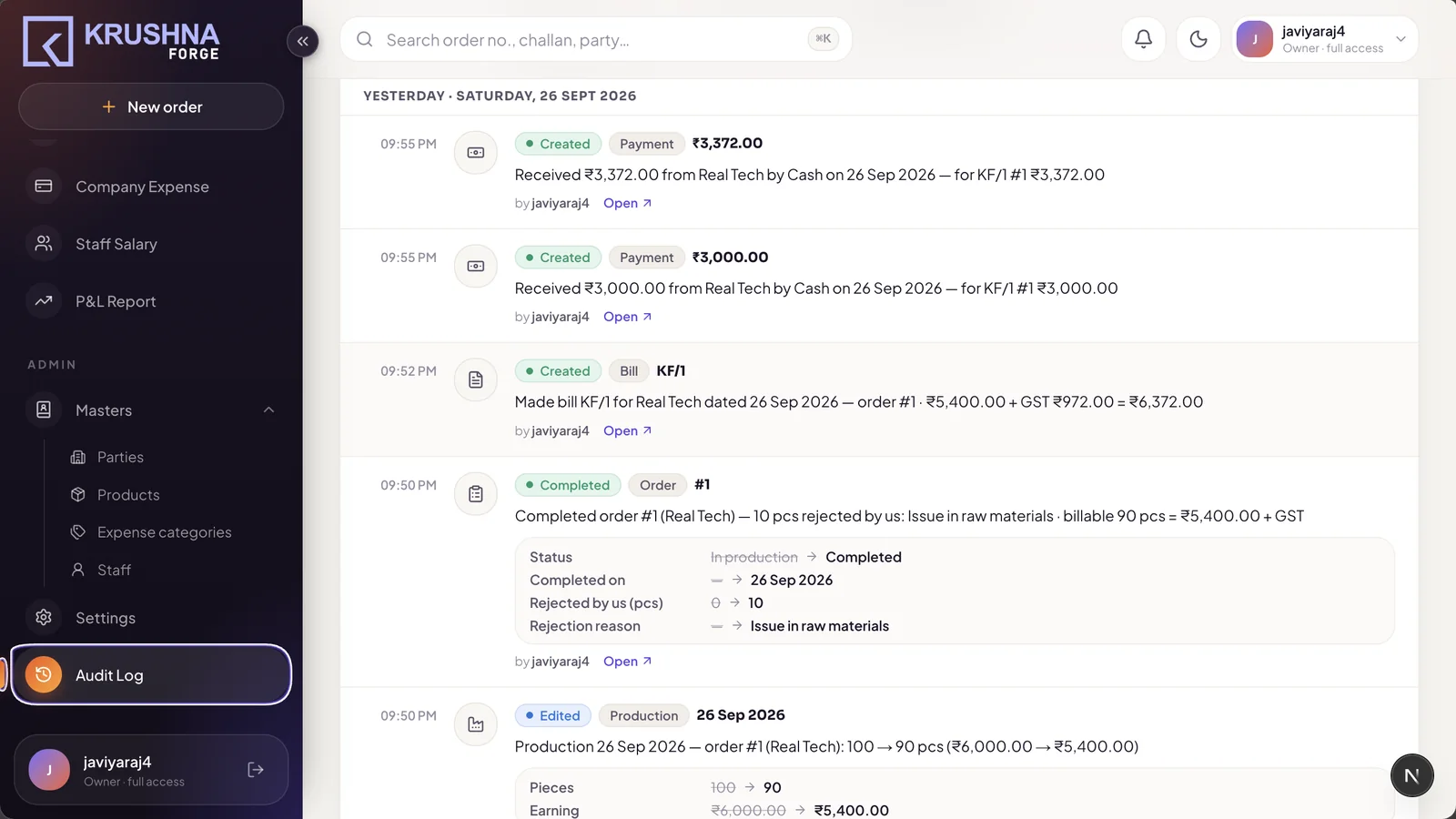Click the Company Expense card icon
This screenshot has height=819, width=1456.
click(x=44, y=186)
